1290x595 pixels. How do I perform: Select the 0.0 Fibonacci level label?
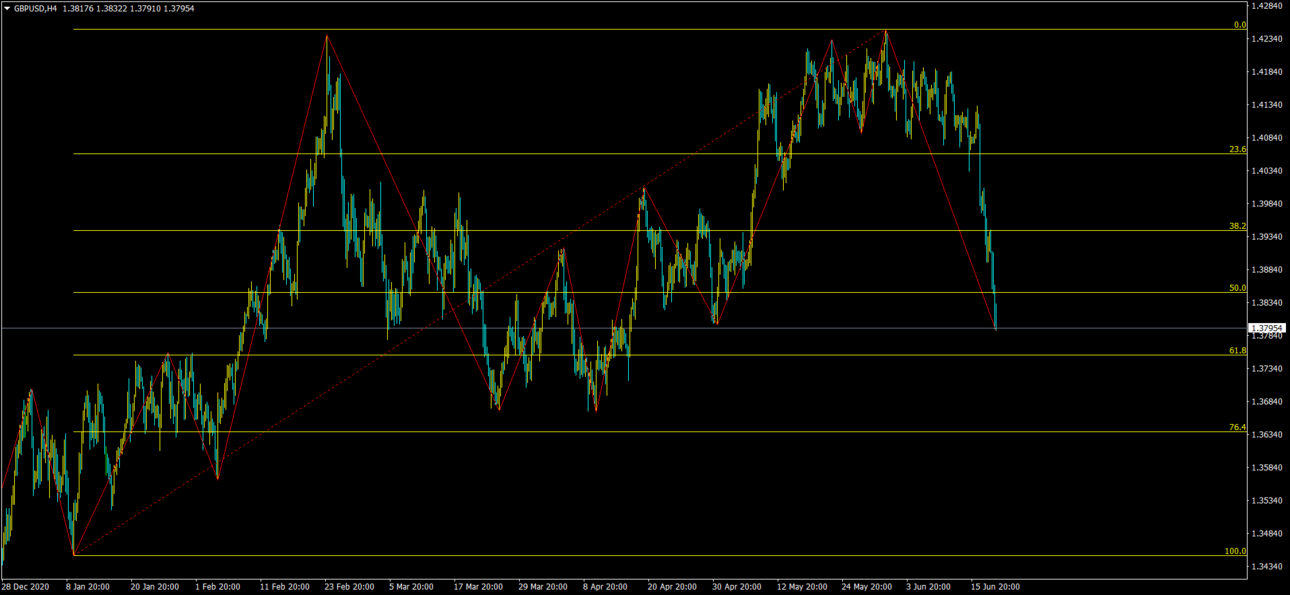pos(1240,24)
